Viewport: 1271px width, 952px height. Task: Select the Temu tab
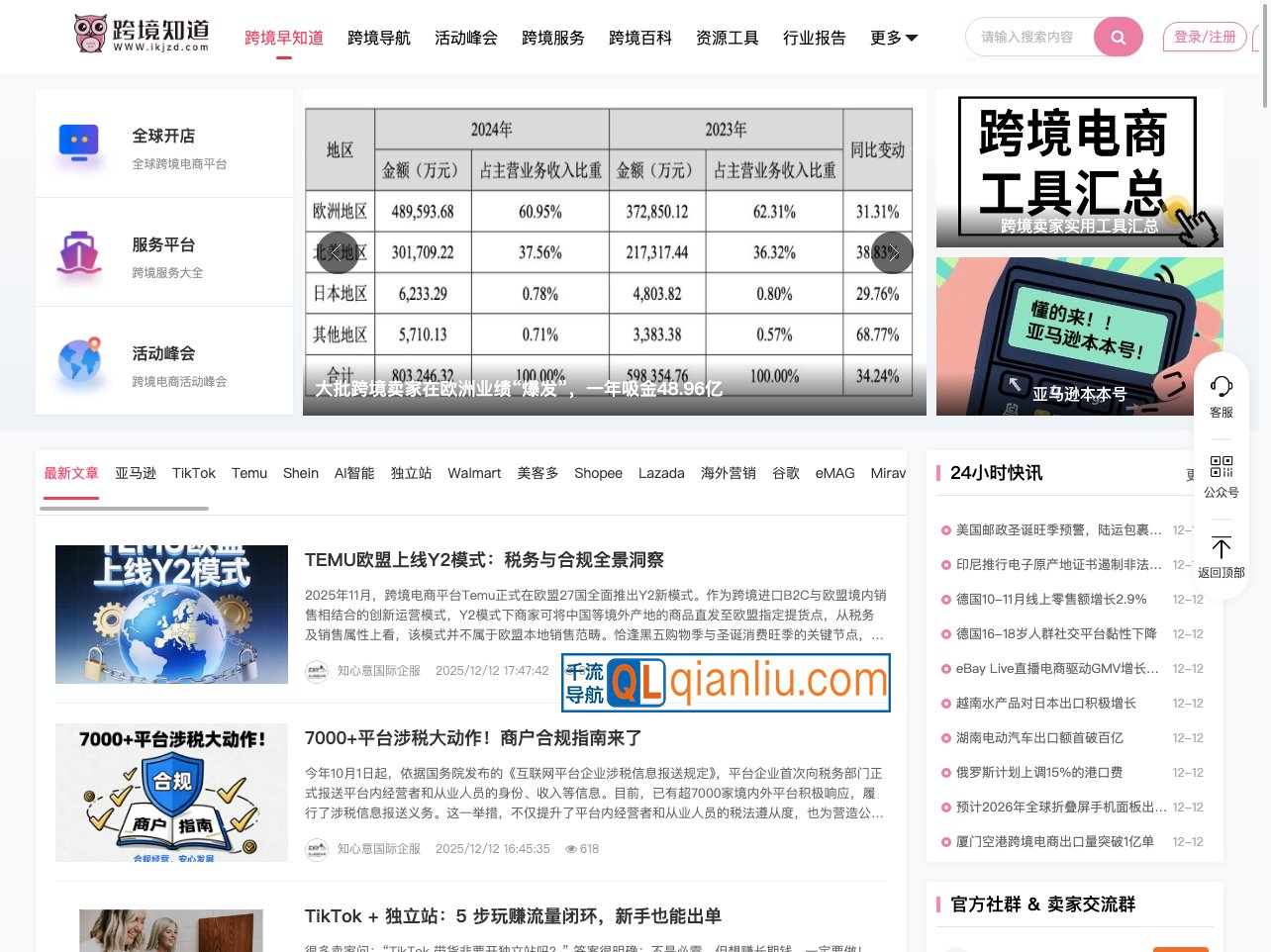pos(248,473)
